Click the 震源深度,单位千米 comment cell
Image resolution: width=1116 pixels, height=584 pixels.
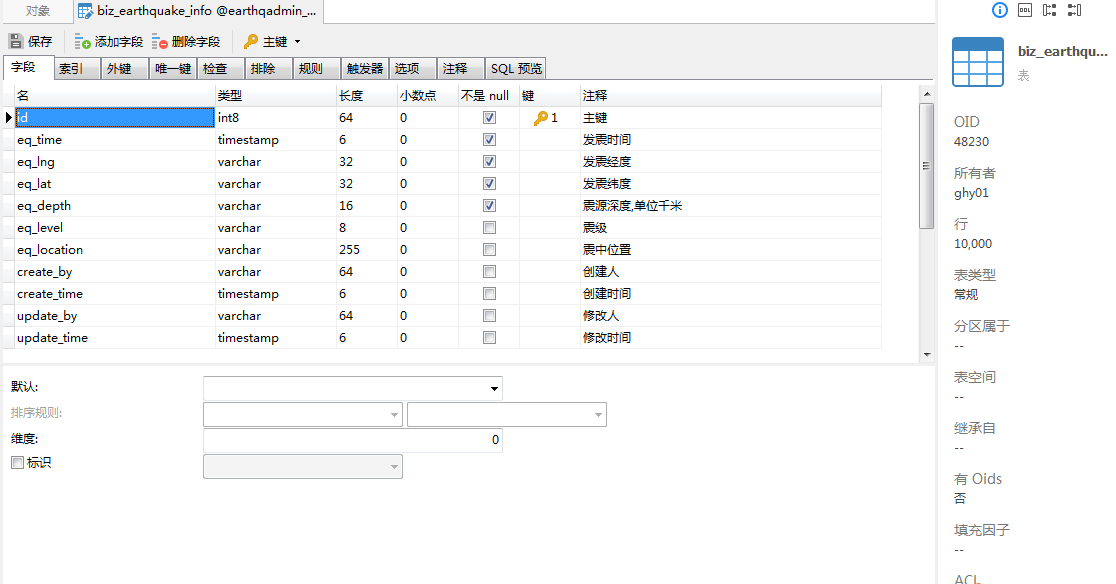click(730, 206)
